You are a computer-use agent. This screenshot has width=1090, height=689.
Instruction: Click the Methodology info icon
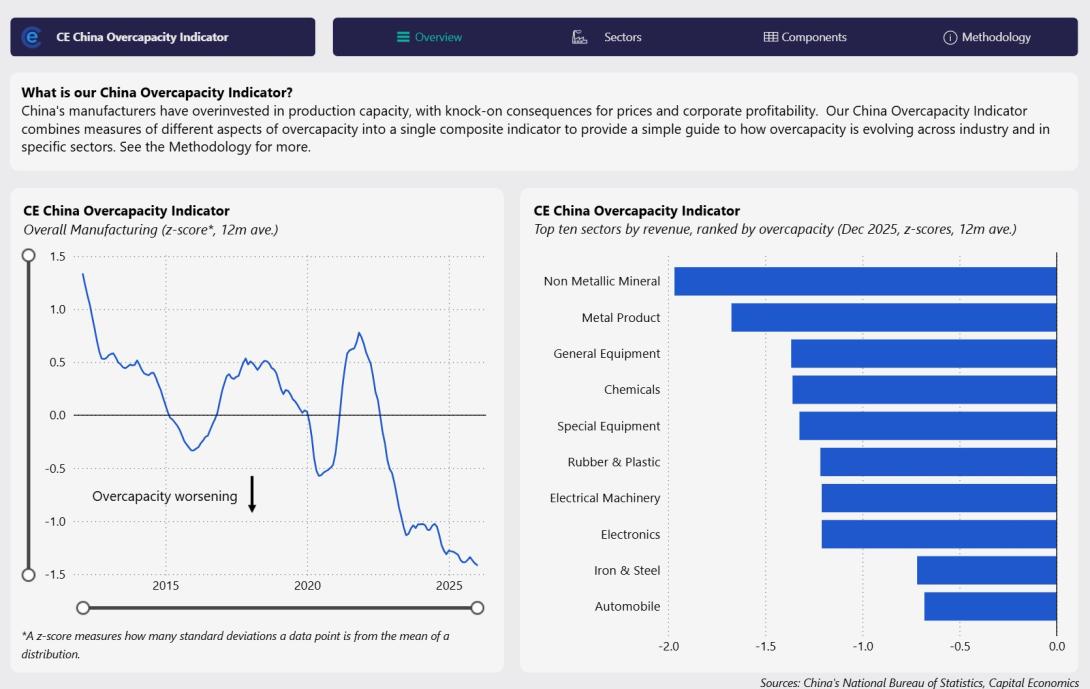pos(949,37)
